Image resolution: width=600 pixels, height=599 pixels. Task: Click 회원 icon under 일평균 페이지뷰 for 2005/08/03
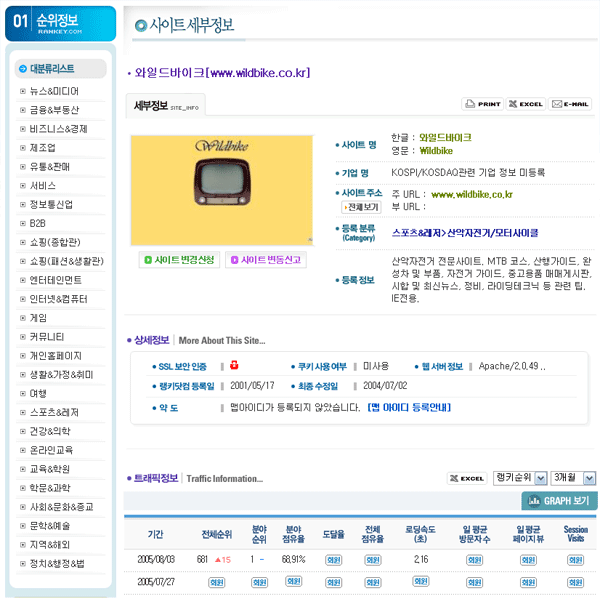[528, 560]
